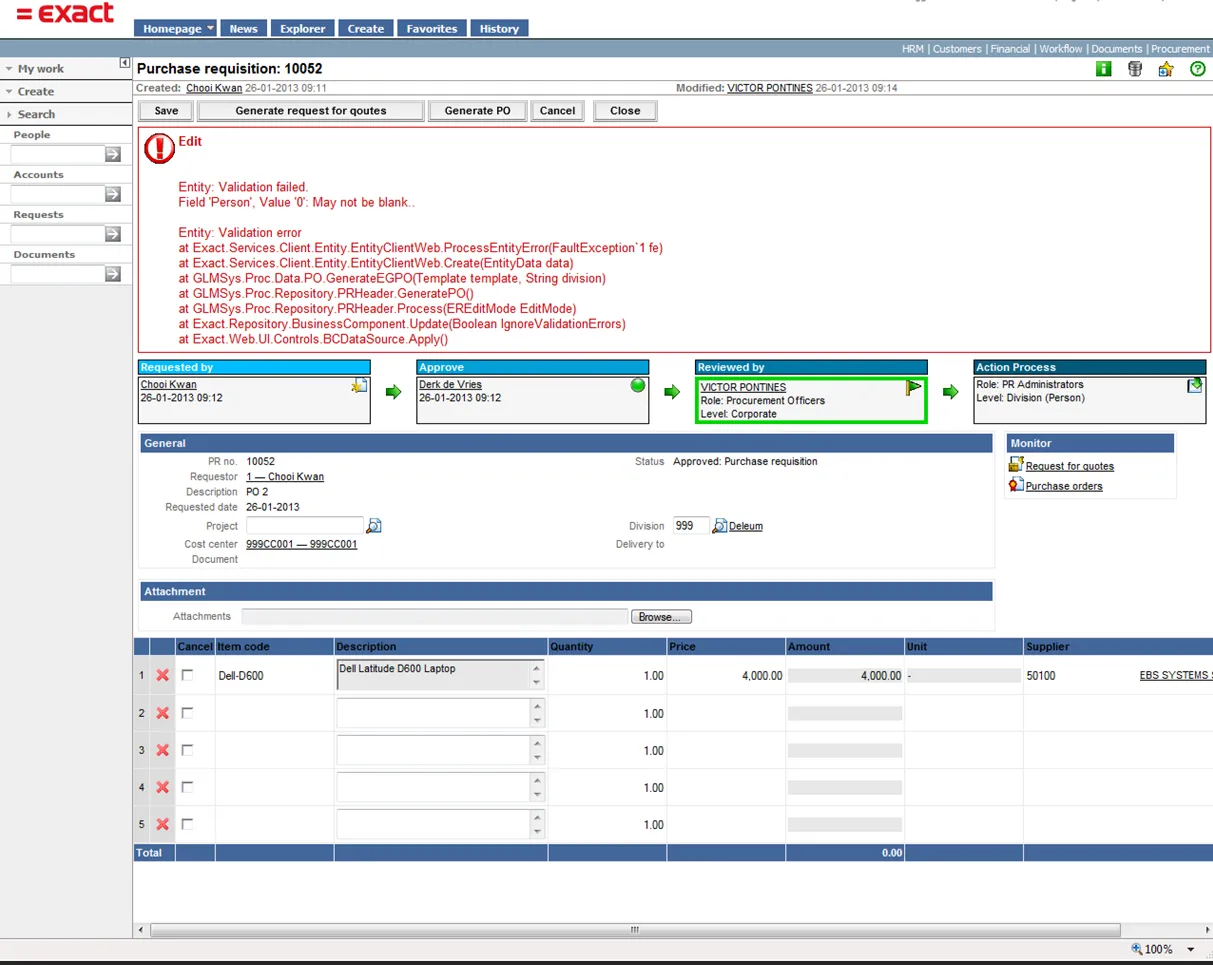Click the People search arrow icon
This screenshot has height=965, width=1213.
click(x=113, y=154)
